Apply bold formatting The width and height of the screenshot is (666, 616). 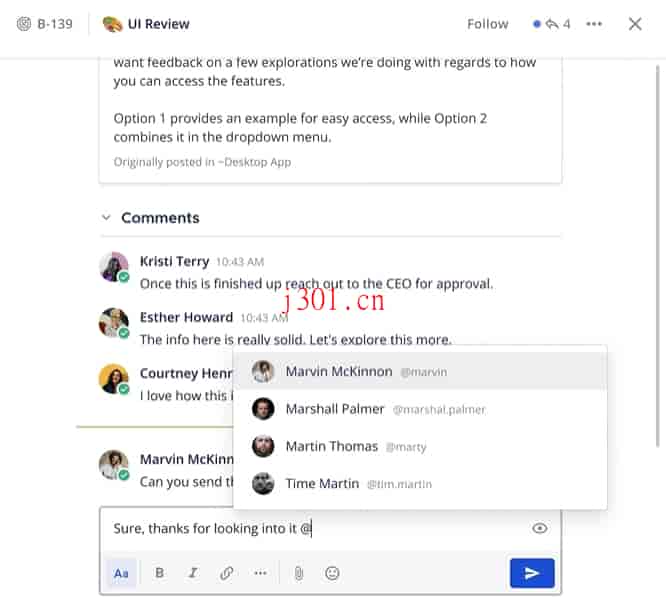click(x=160, y=573)
